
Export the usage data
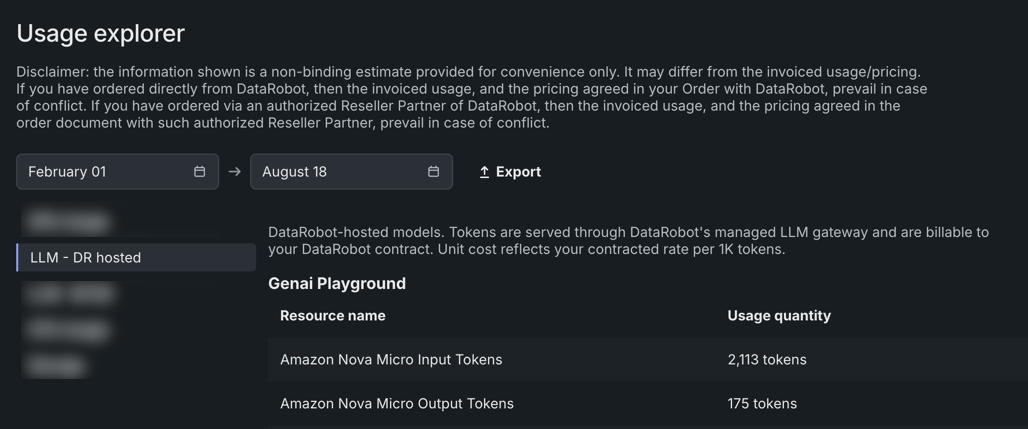pyautogui.click(x=510, y=172)
